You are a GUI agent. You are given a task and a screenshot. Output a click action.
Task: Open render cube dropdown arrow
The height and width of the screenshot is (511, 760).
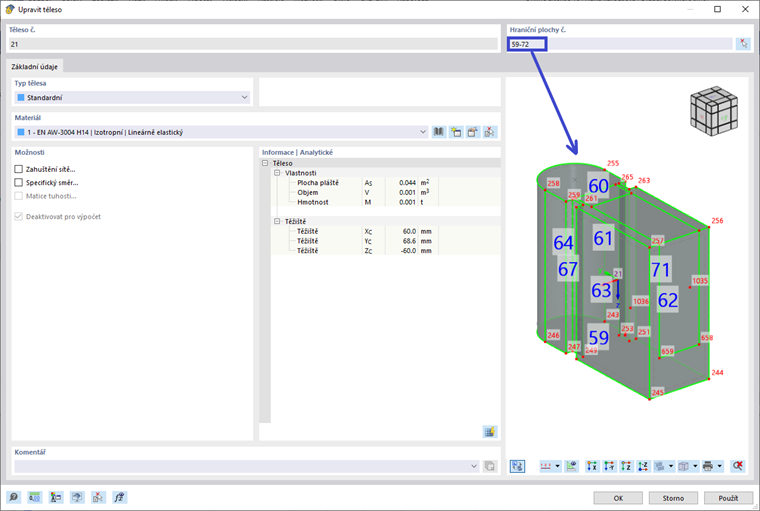pyautogui.click(x=695, y=466)
